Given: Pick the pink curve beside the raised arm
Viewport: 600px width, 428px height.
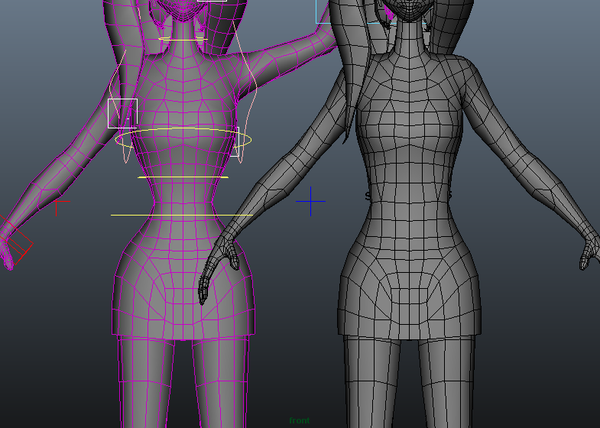Looking at the screenshot, I should click(x=245, y=92).
